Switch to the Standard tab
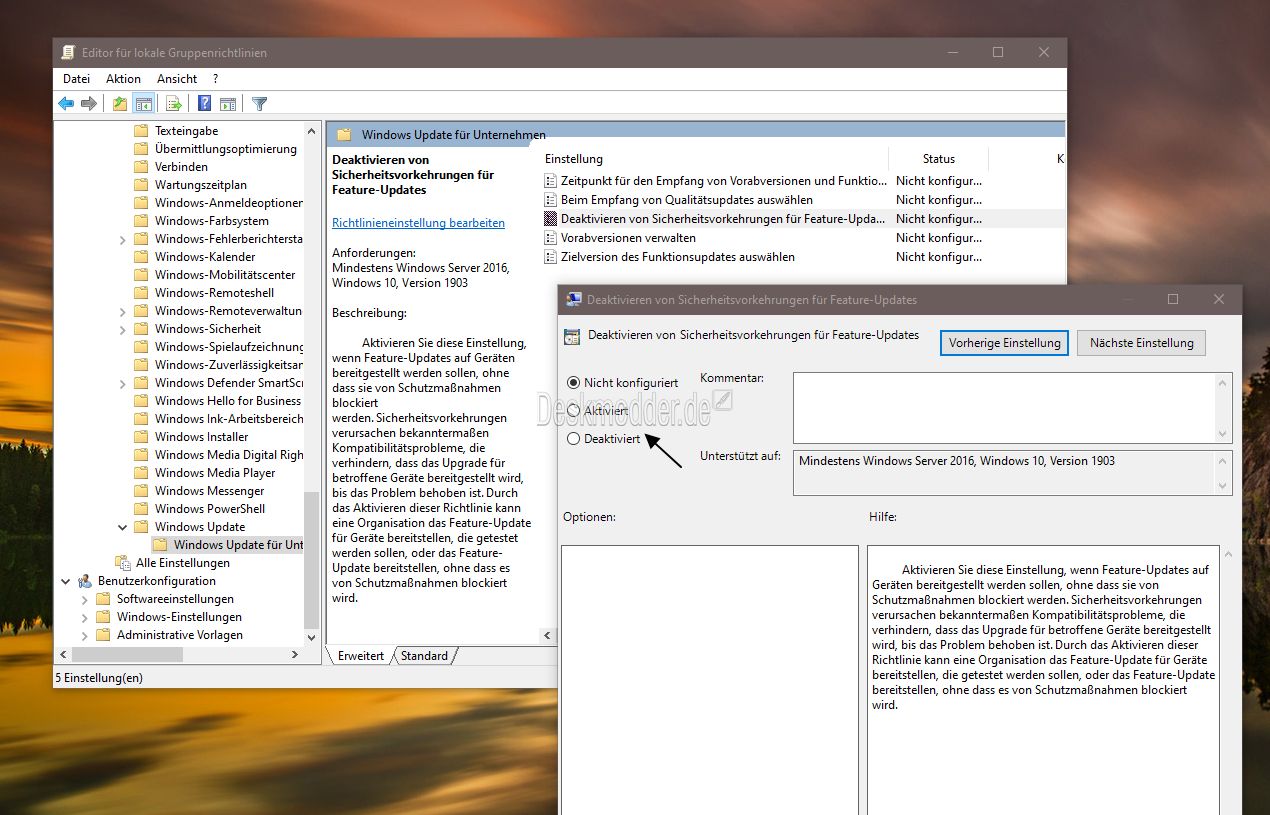Viewport: 1270px width, 815px height. click(425, 656)
